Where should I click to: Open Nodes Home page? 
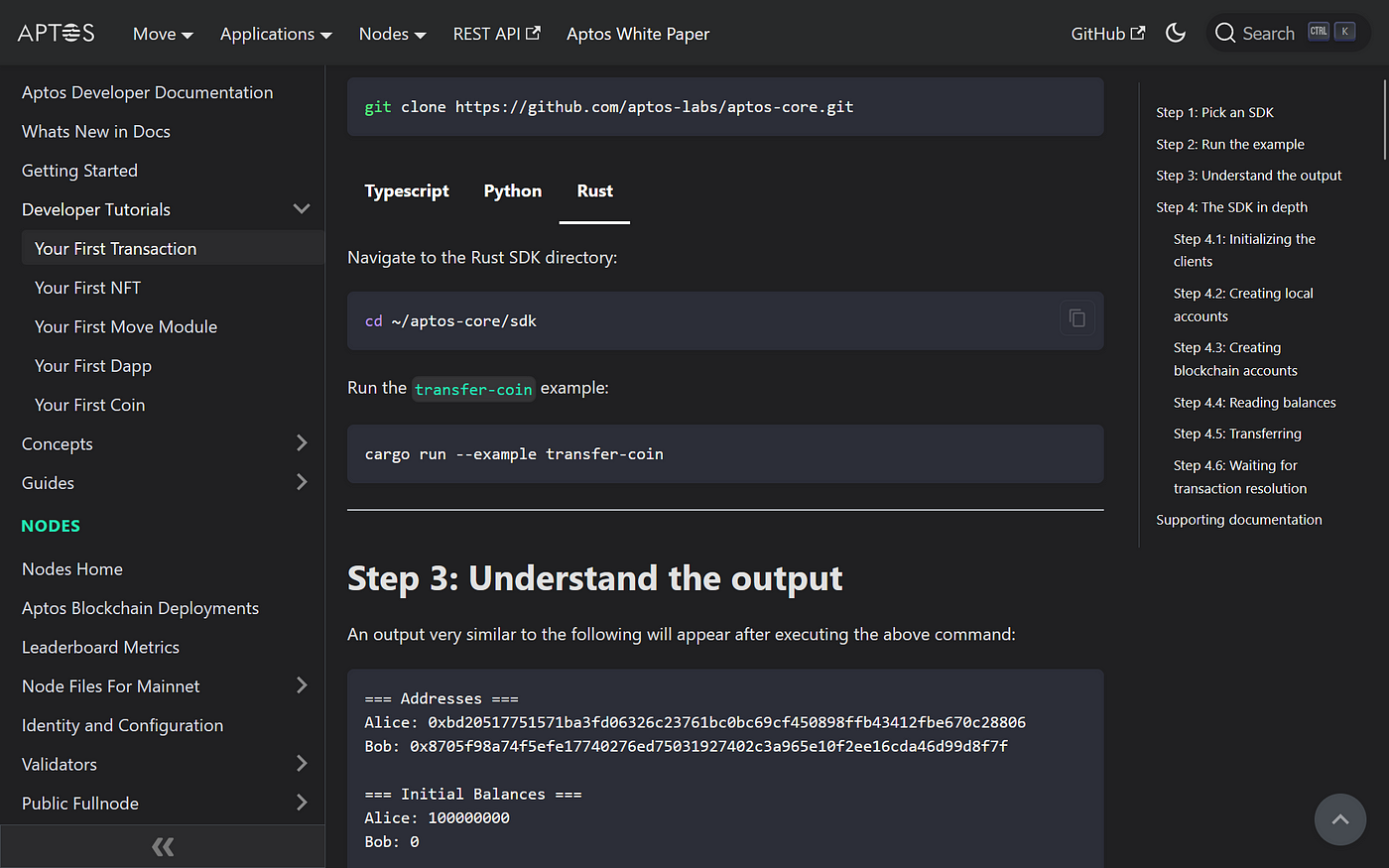pos(72,568)
